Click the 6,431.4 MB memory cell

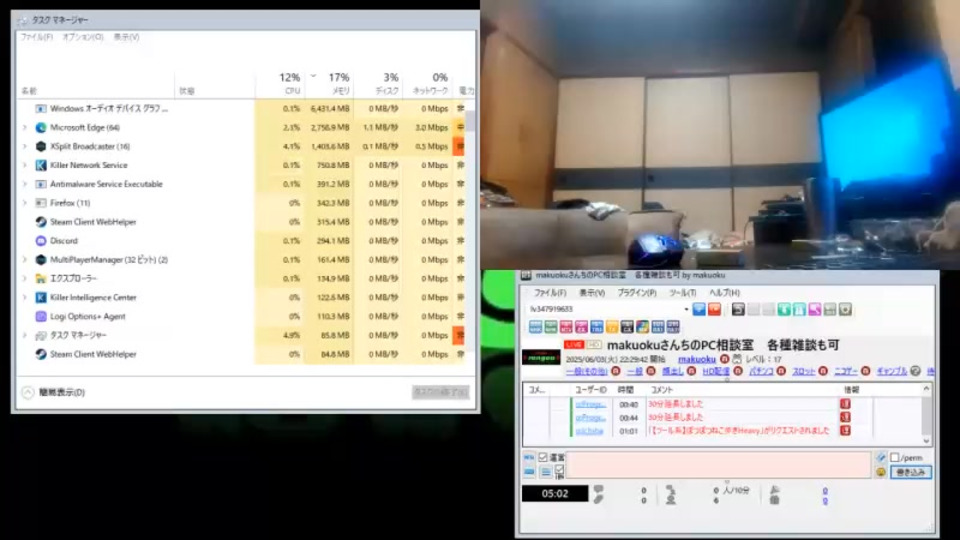329,108
